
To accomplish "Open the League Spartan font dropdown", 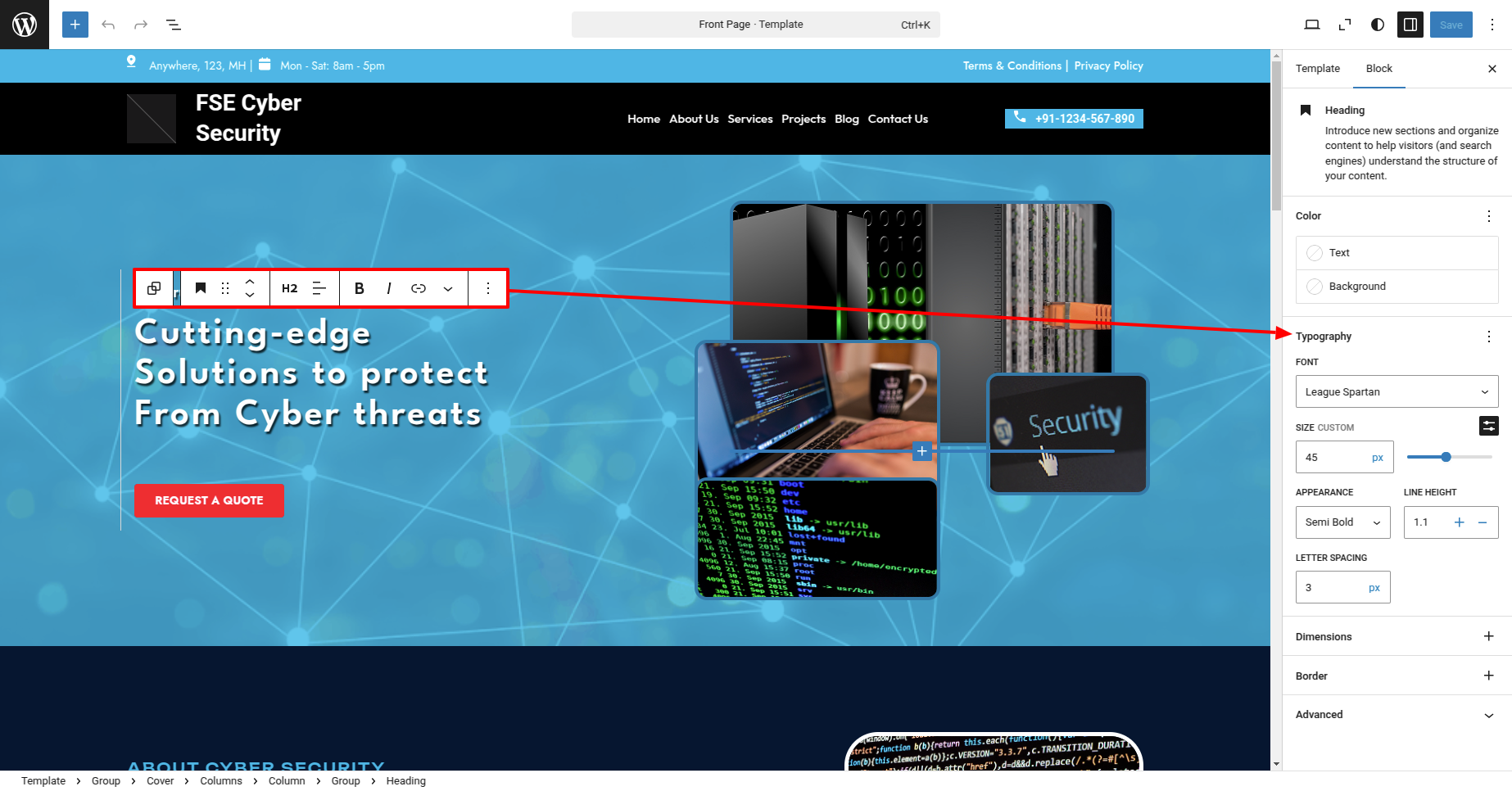I will 1397,392.
